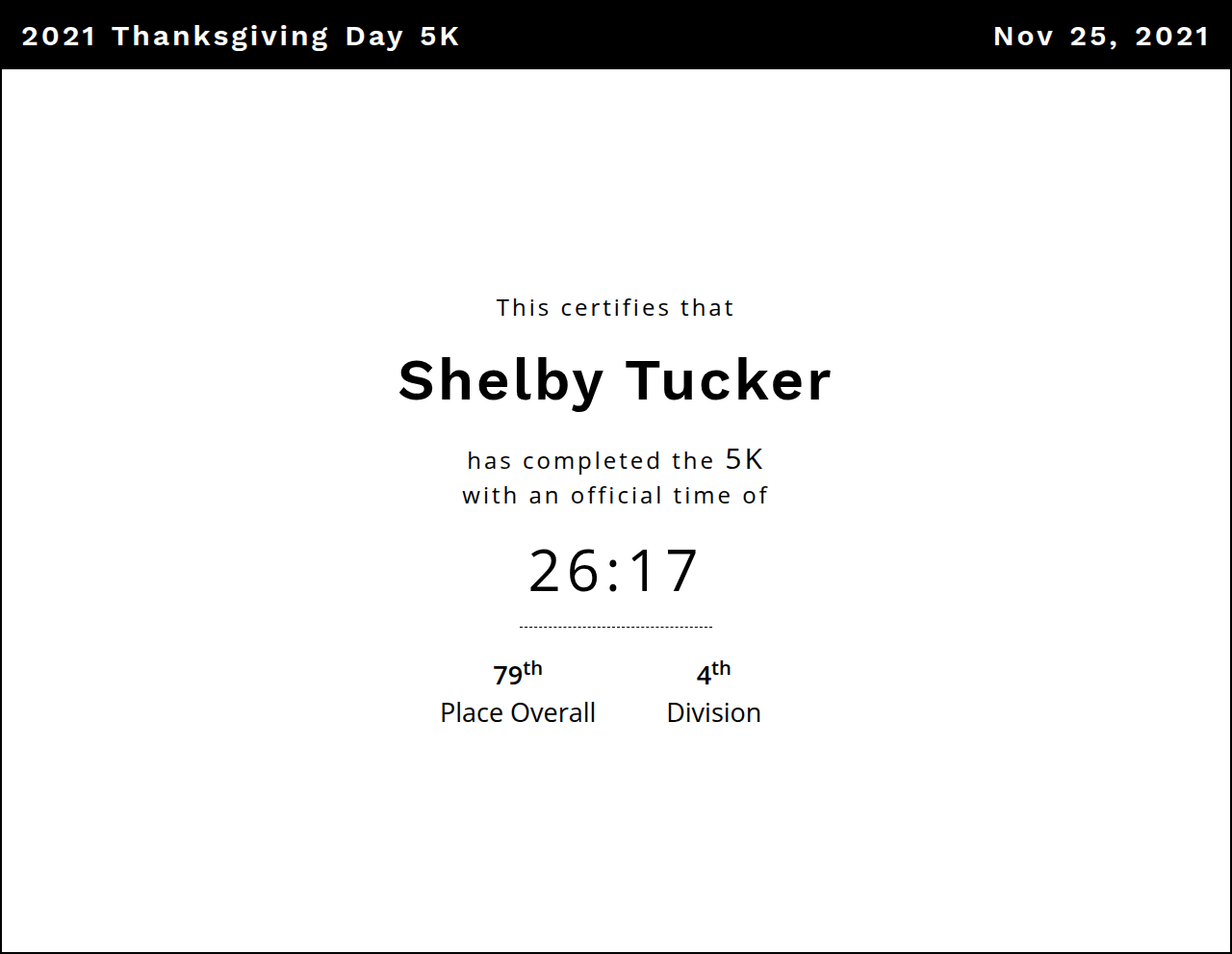Select the "with an official time of" line

pos(615,496)
